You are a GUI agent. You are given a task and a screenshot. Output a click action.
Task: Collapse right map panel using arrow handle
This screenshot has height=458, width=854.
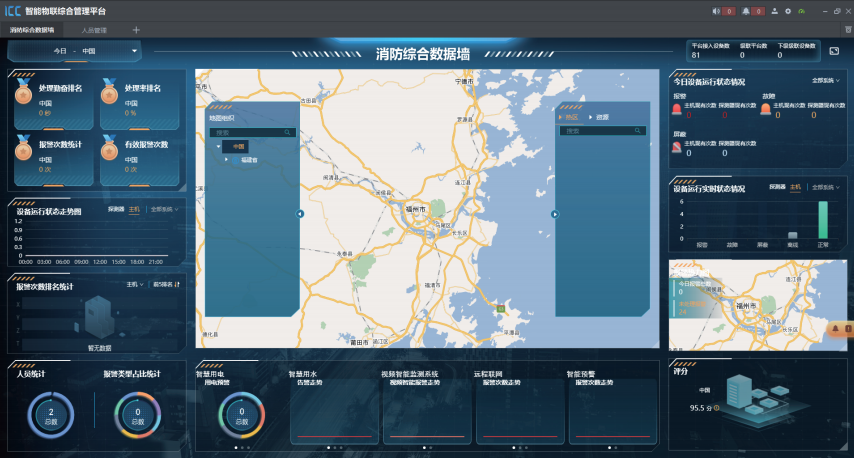click(554, 213)
